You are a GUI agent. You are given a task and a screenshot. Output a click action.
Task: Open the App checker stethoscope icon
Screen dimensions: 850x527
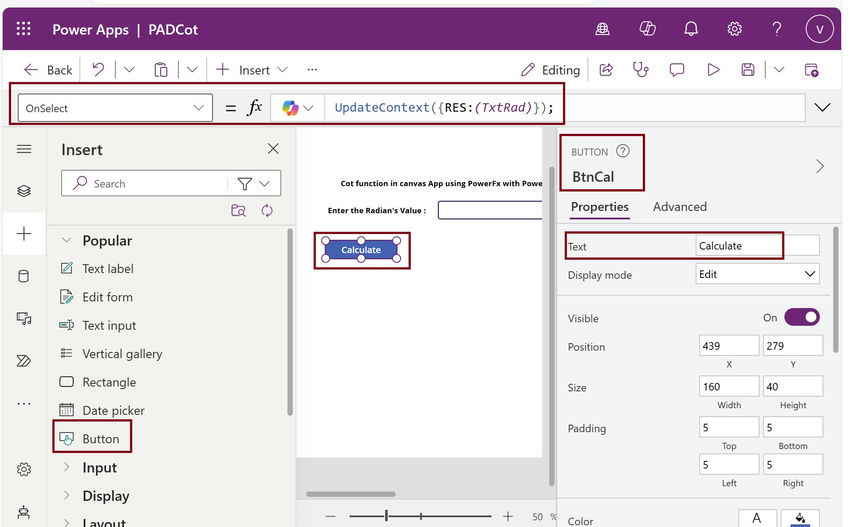(641, 69)
